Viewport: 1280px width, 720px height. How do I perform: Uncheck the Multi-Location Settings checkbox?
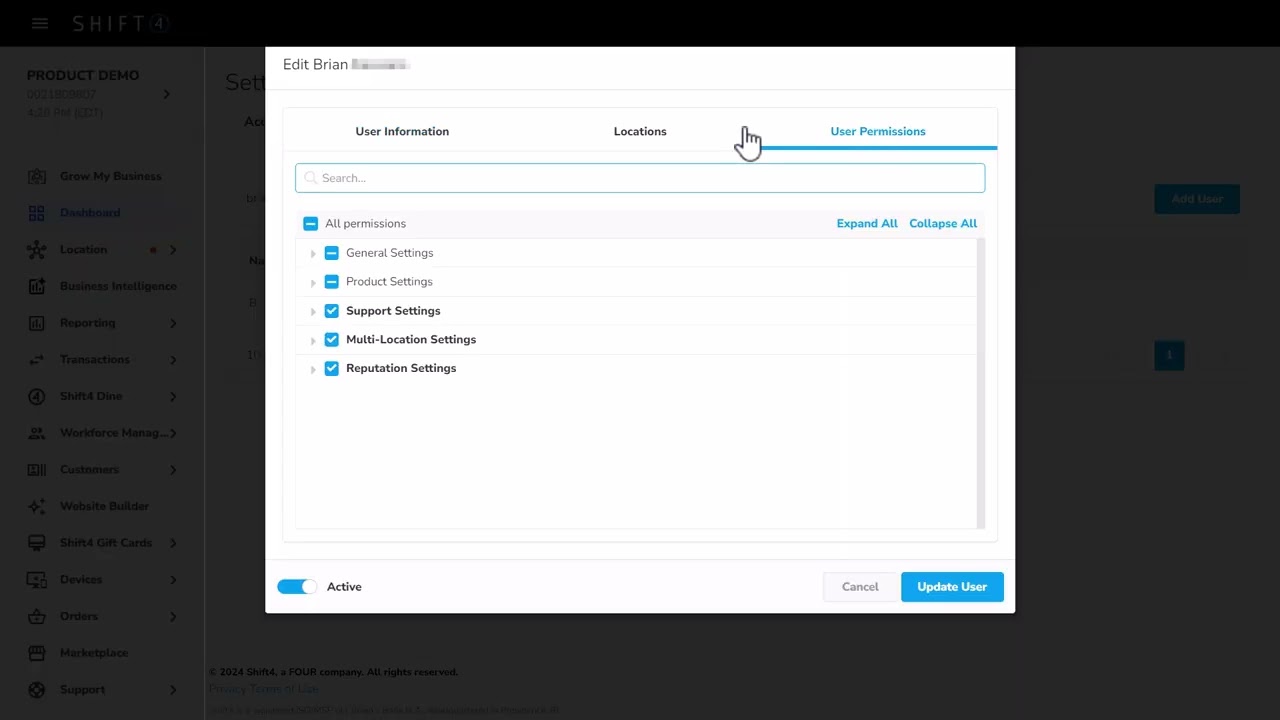click(332, 340)
